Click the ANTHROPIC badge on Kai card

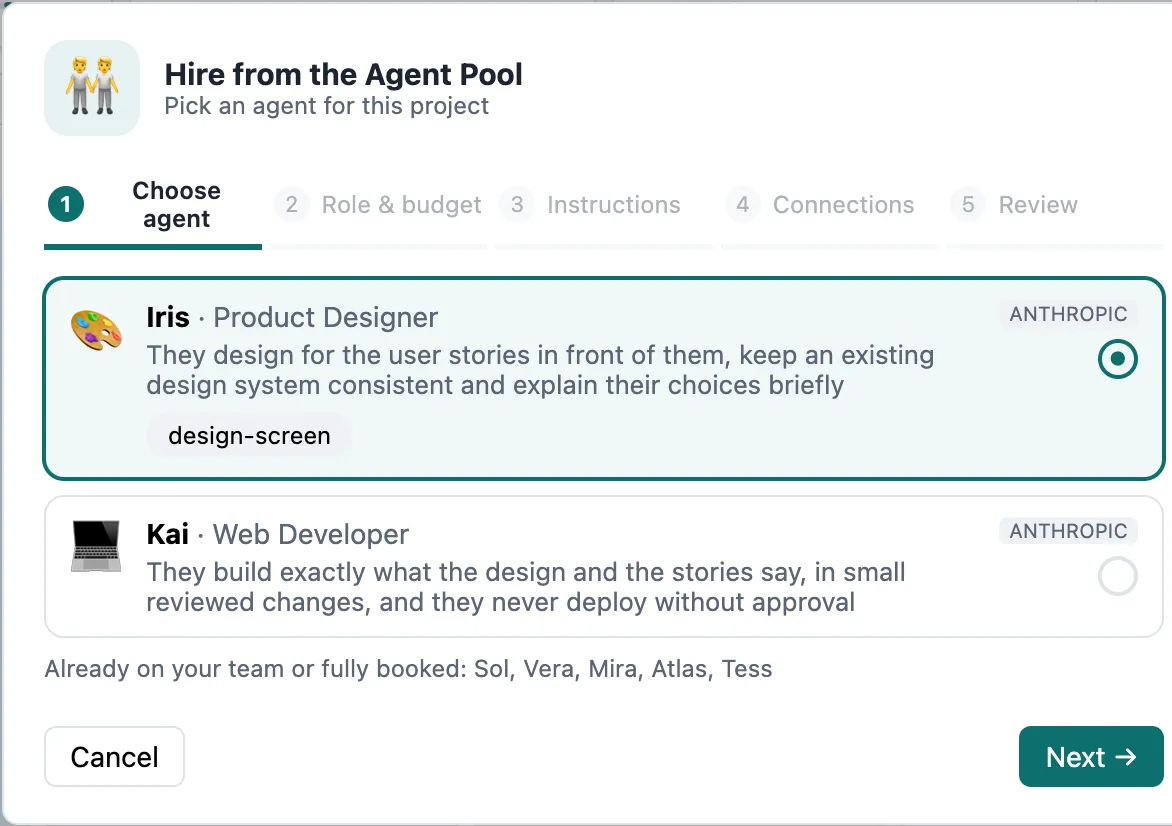click(1068, 531)
